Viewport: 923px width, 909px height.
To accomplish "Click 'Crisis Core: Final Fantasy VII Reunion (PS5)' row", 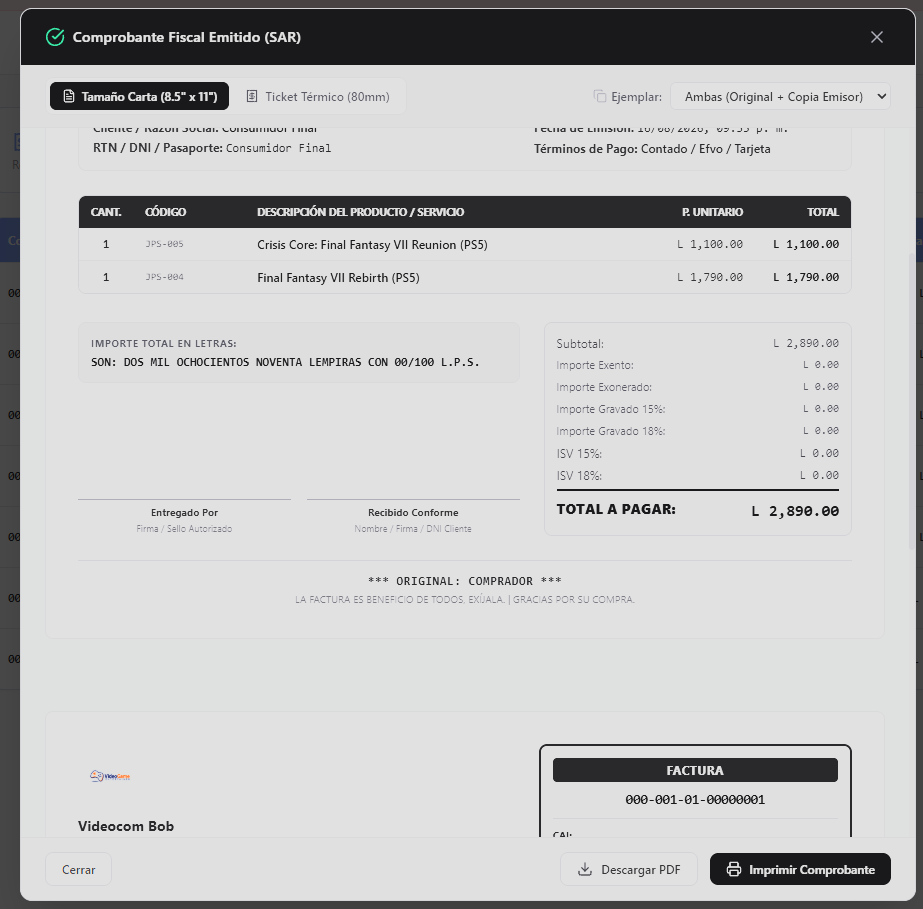I will (465, 244).
